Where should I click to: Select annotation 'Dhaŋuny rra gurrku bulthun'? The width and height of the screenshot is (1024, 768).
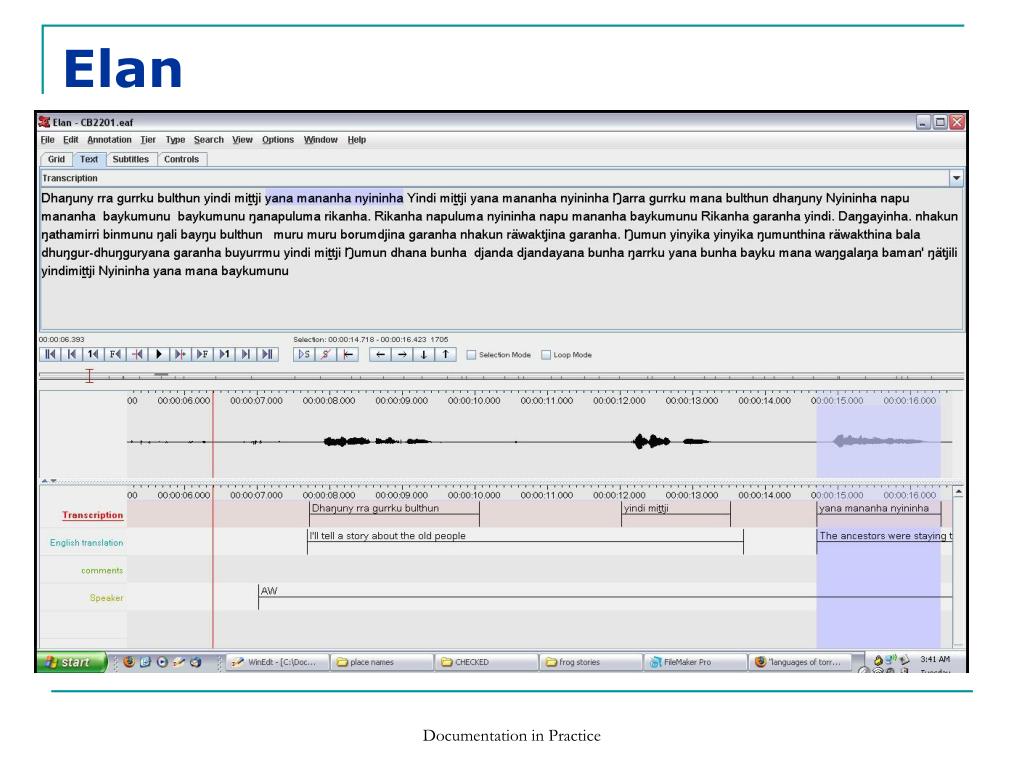coord(394,514)
